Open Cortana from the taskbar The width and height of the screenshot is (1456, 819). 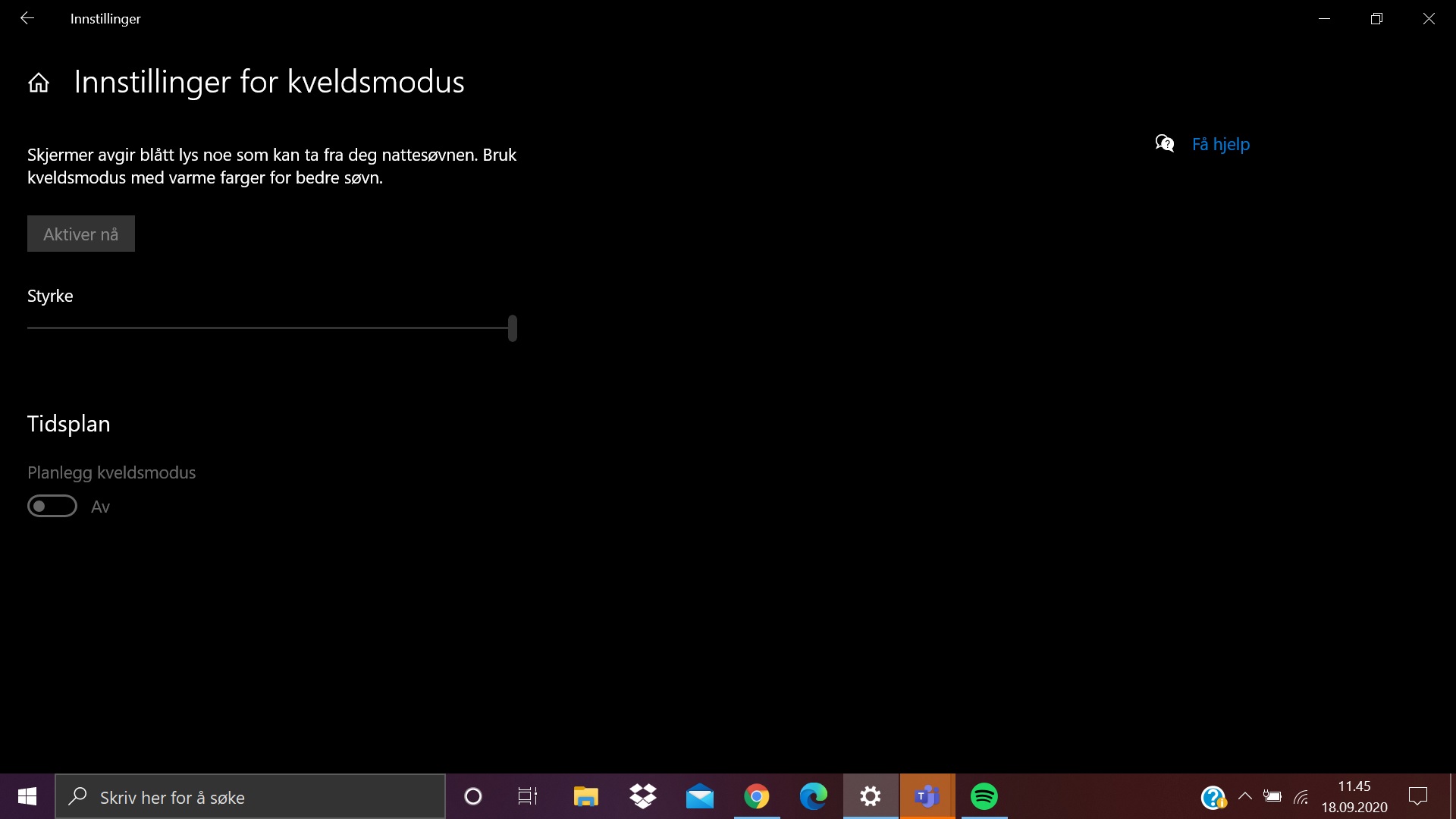pos(472,796)
